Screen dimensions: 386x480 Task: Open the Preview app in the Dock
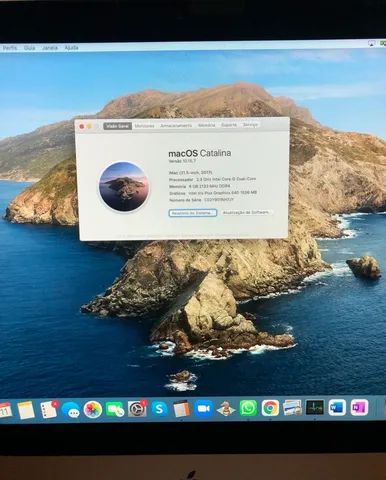coord(292,408)
